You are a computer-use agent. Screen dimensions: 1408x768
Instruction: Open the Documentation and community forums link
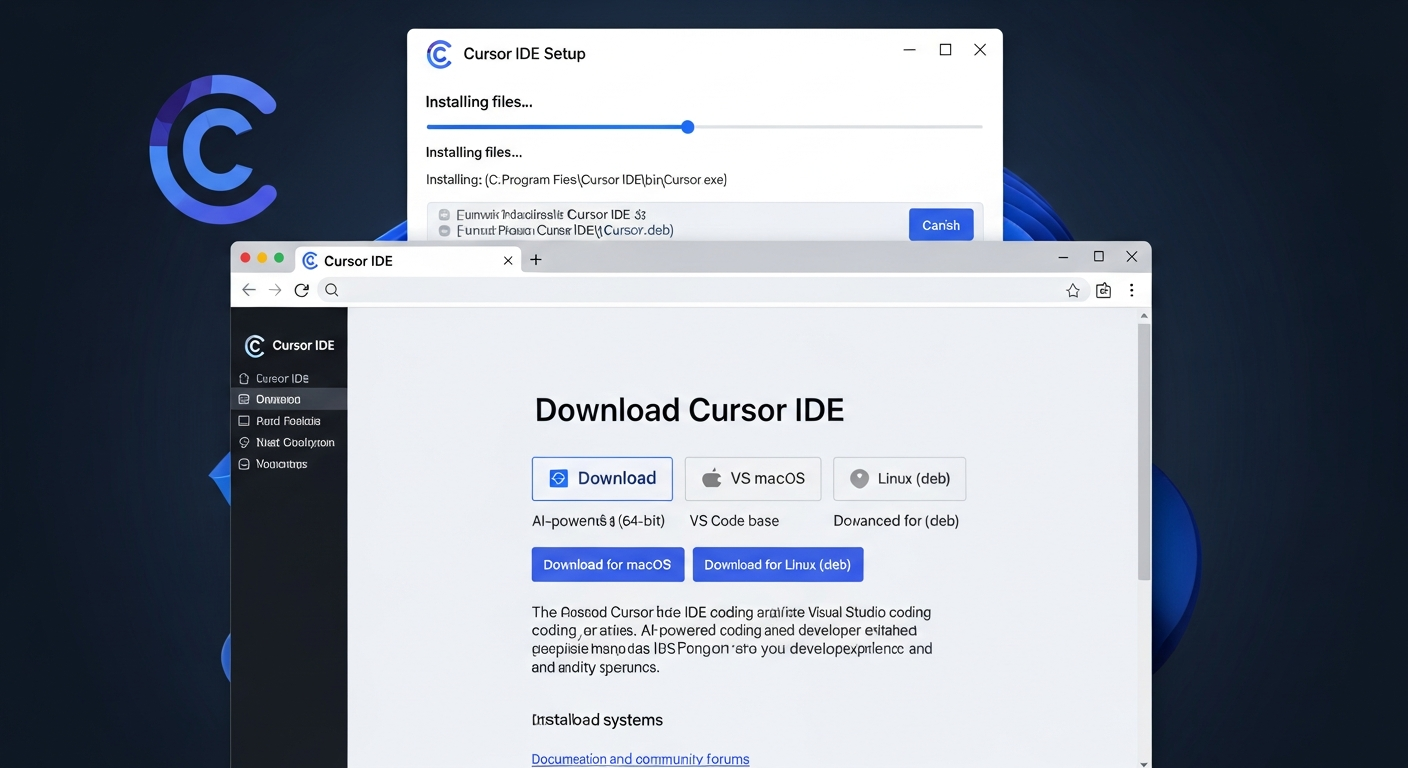(x=640, y=758)
